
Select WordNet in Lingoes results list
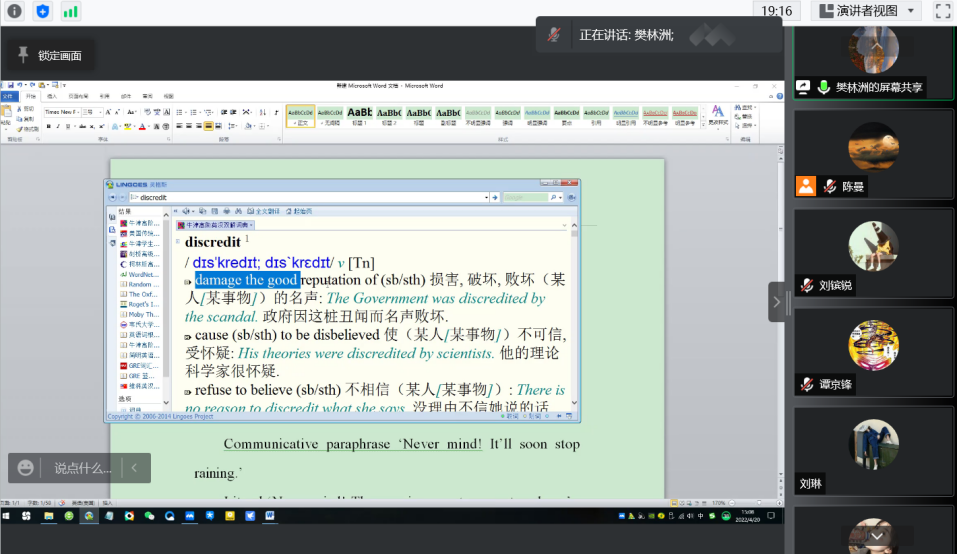click(x=140, y=275)
